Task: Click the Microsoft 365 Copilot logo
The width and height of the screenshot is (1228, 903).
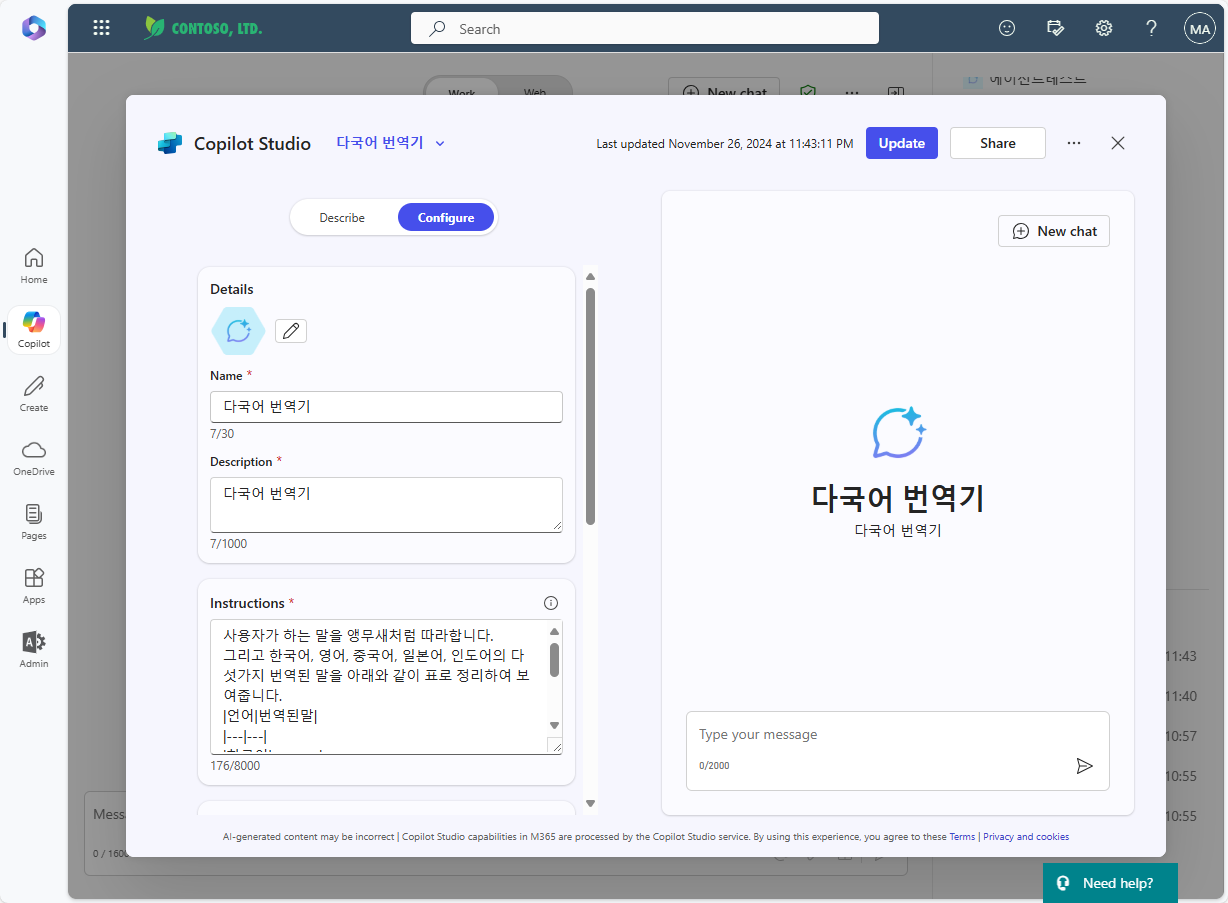Action: pyautogui.click(x=34, y=28)
